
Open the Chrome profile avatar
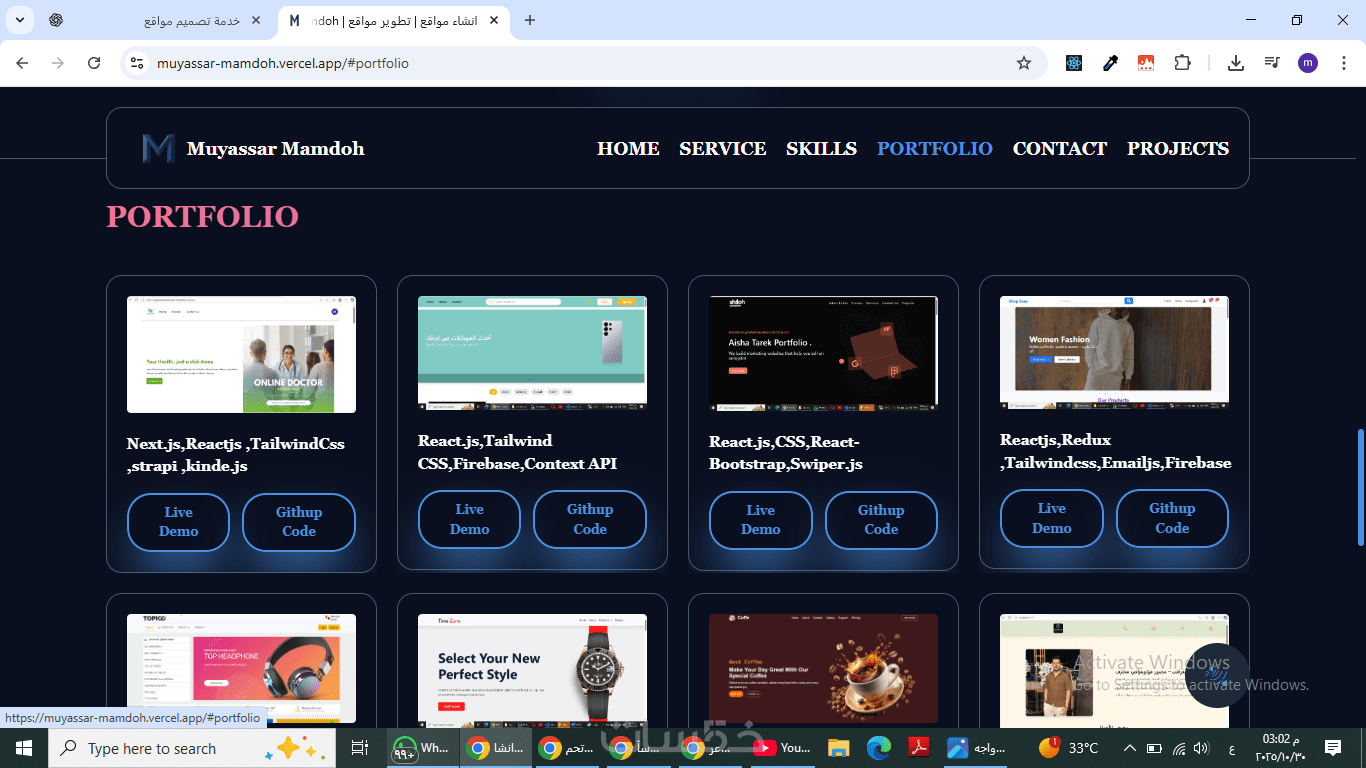click(1308, 63)
